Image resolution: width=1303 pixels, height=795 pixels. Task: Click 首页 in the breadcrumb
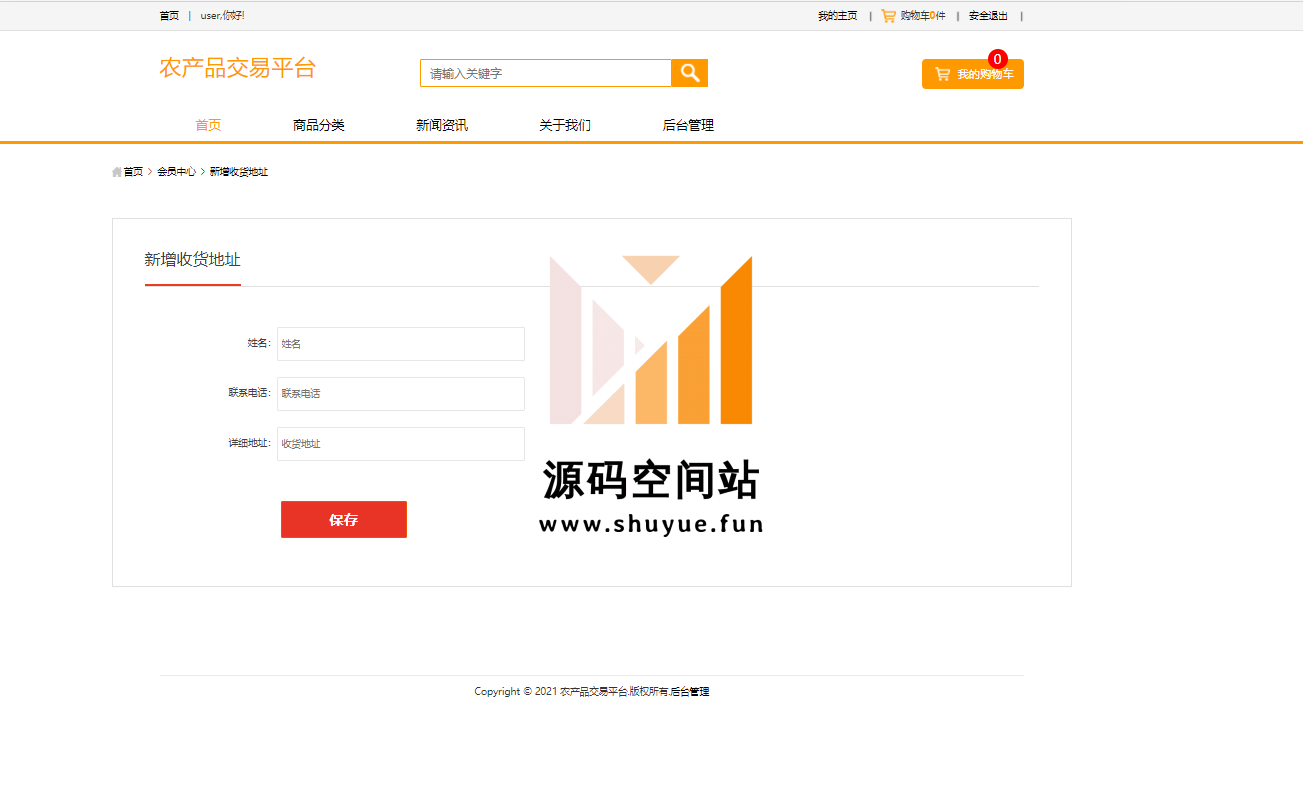pos(133,172)
